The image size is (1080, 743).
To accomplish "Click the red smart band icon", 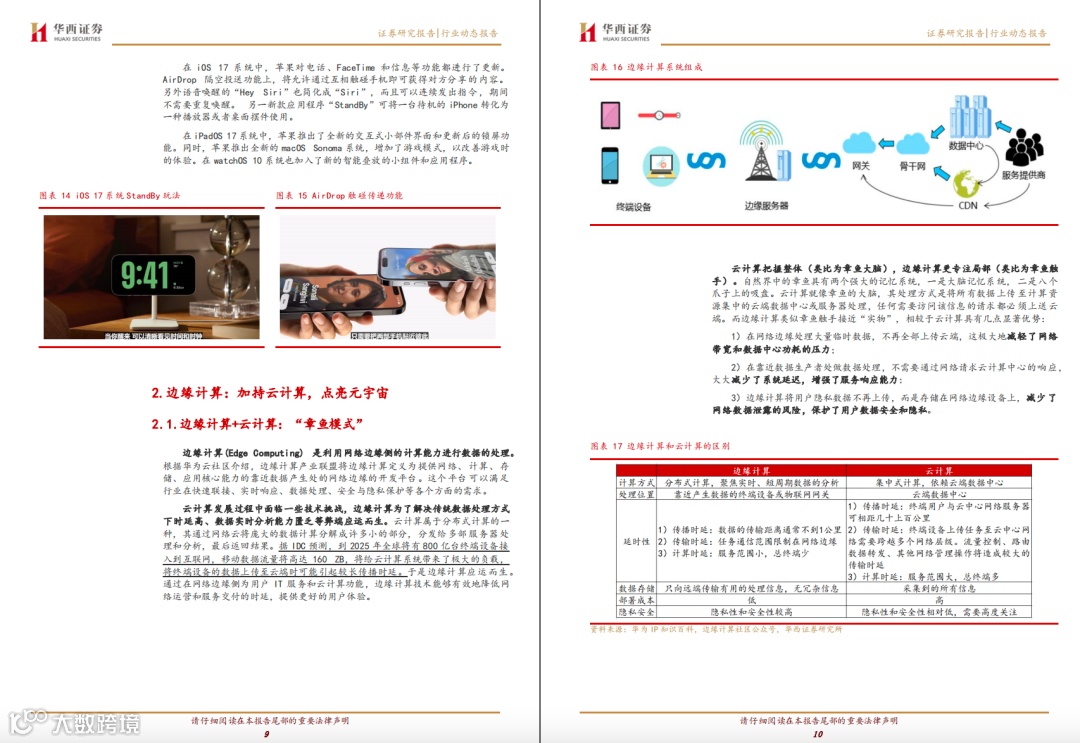I will (659, 115).
